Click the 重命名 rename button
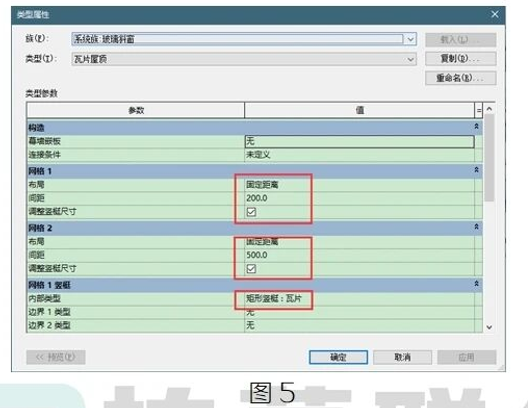 point(460,78)
